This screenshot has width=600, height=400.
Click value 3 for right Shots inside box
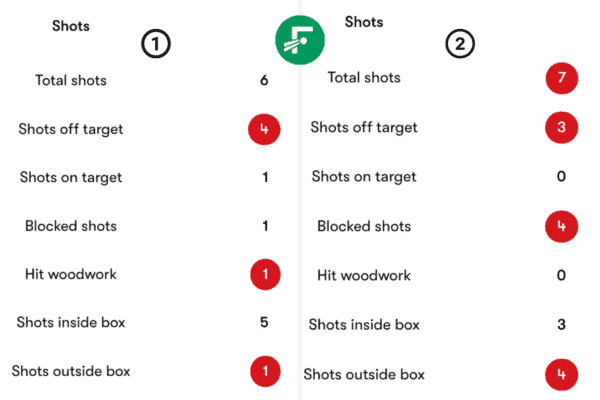point(561,325)
